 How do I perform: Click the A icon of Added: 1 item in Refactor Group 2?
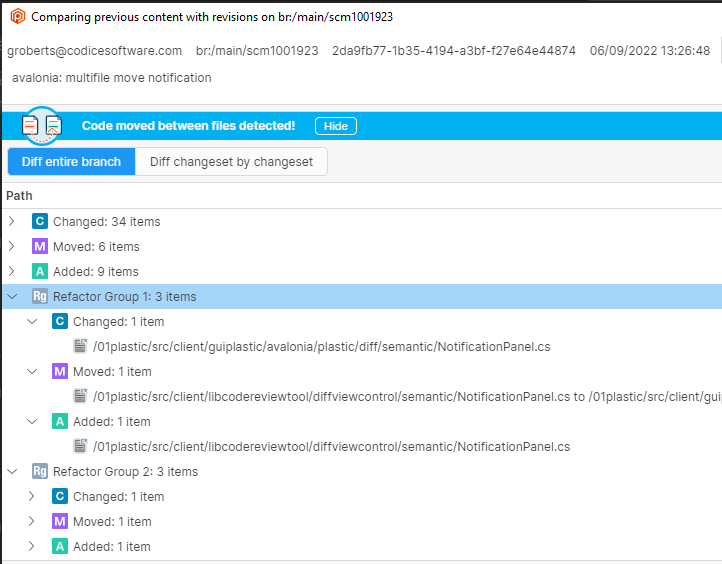60,546
